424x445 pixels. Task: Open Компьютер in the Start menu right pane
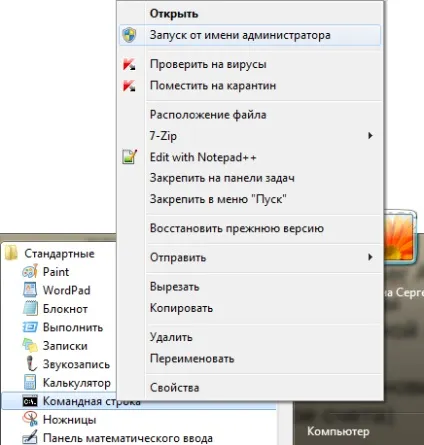pyautogui.click(x=338, y=431)
